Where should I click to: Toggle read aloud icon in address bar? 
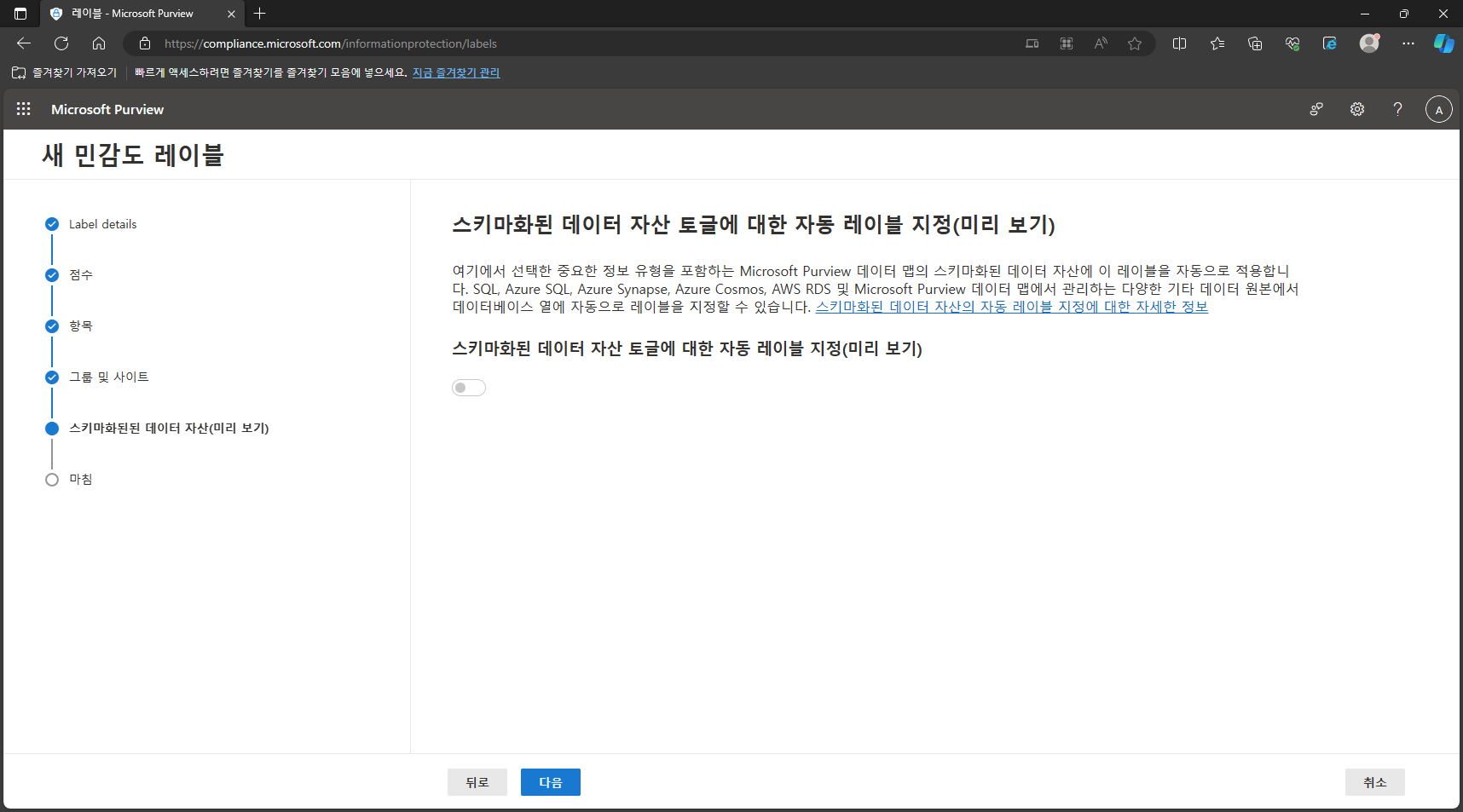click(x=1101, y=43)
